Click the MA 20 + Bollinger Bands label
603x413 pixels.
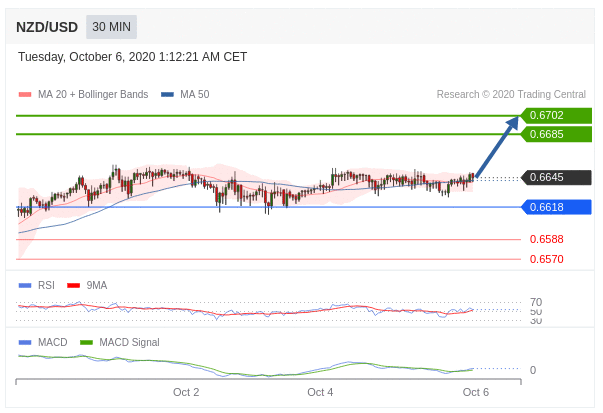93,95
